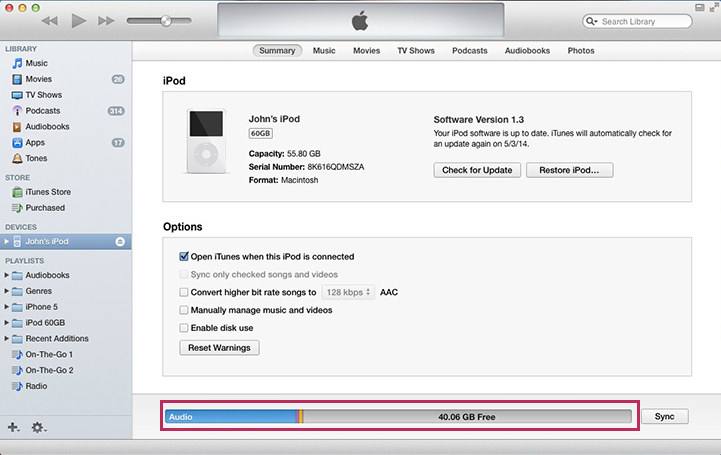The height and width of the screenshot is (455, 721).
Task: Expand the Audiobooks playlist folder
Action: tap(6, 275)
